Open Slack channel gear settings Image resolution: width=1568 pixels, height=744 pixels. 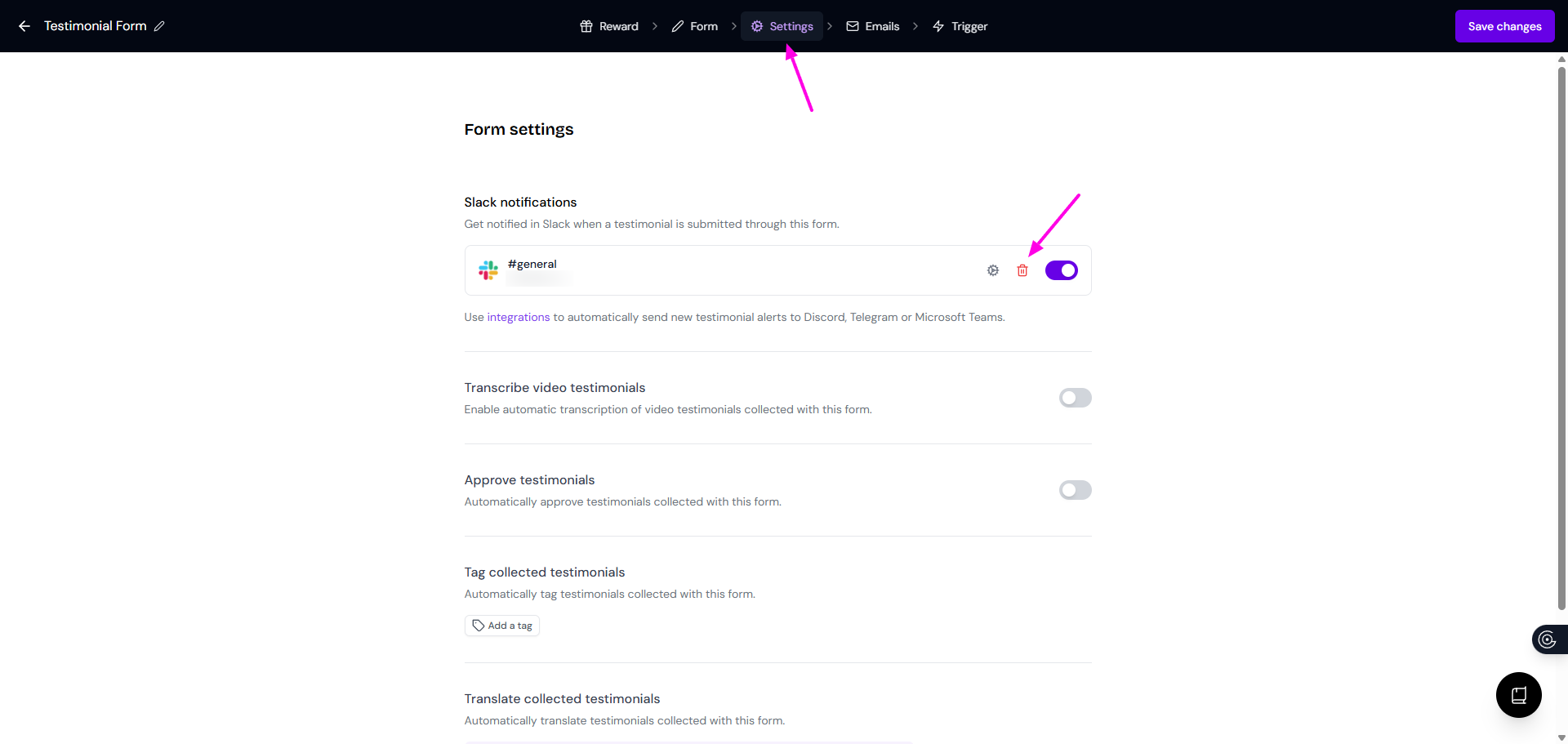993,270
